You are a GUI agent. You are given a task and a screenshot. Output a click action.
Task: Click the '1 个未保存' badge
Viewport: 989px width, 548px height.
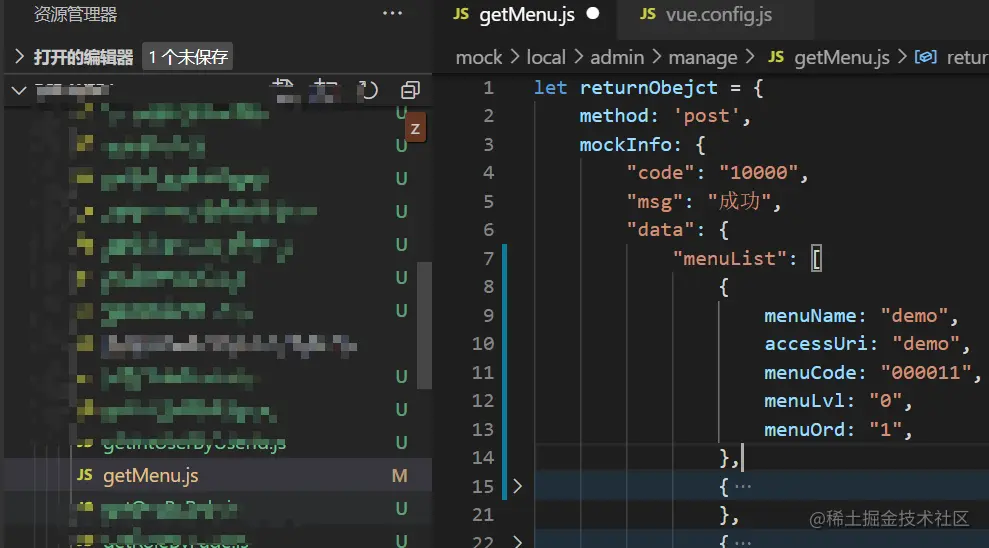point(188,57)
